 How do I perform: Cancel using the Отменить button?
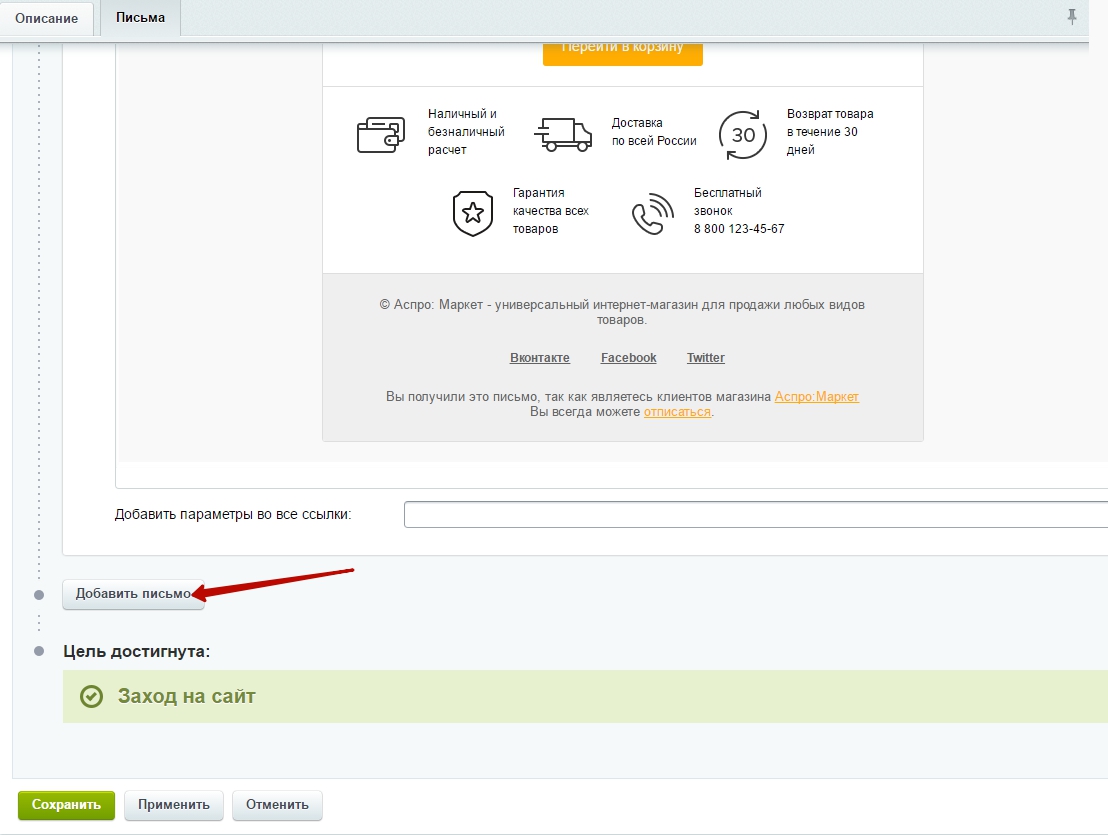[x=277, y=805]
